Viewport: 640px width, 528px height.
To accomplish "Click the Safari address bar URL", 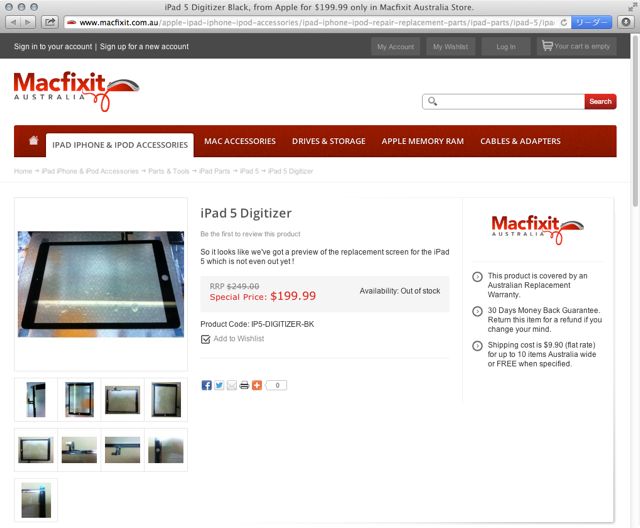I will (x=316, y=22).
